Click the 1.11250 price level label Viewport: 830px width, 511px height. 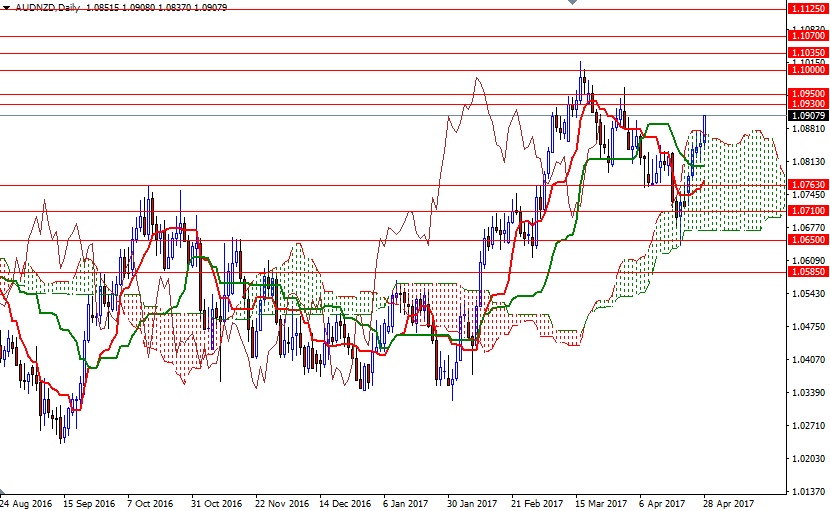(x=807, y=9)
